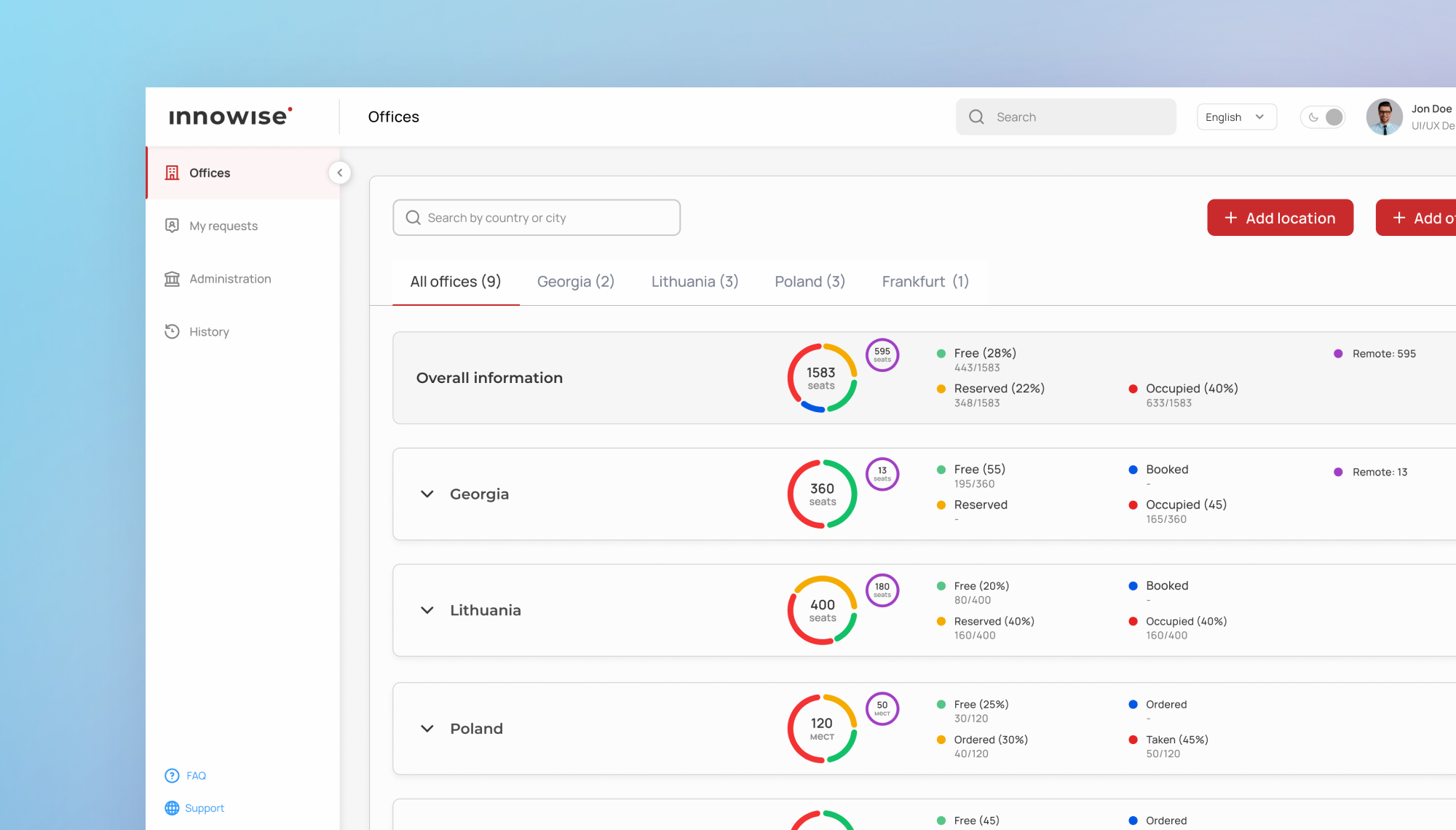
Task: Collapse the sidebar with the arrow button
Action: (x=339, y=173)
